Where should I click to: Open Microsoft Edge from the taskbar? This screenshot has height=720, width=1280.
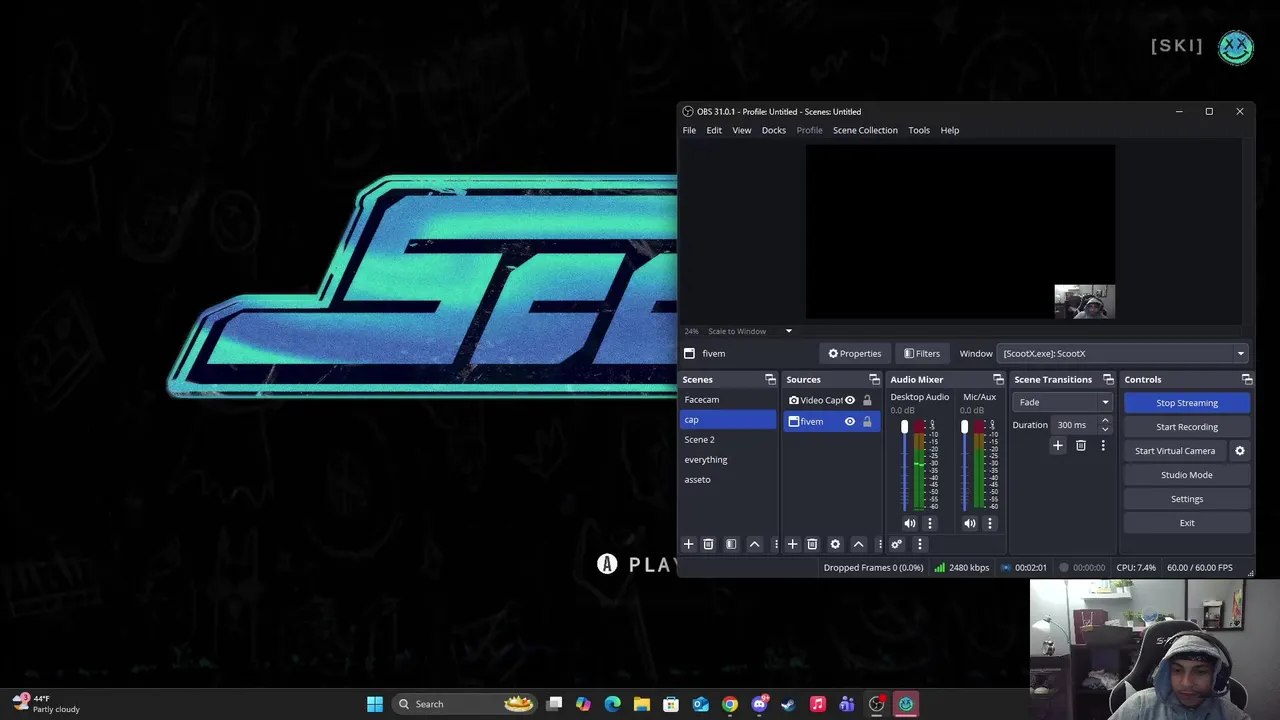[x=613, y=704]
